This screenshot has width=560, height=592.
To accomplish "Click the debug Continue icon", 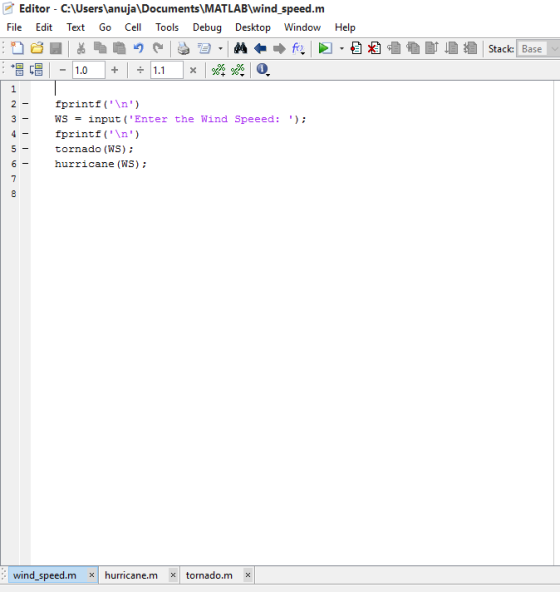I will point(451,48).
